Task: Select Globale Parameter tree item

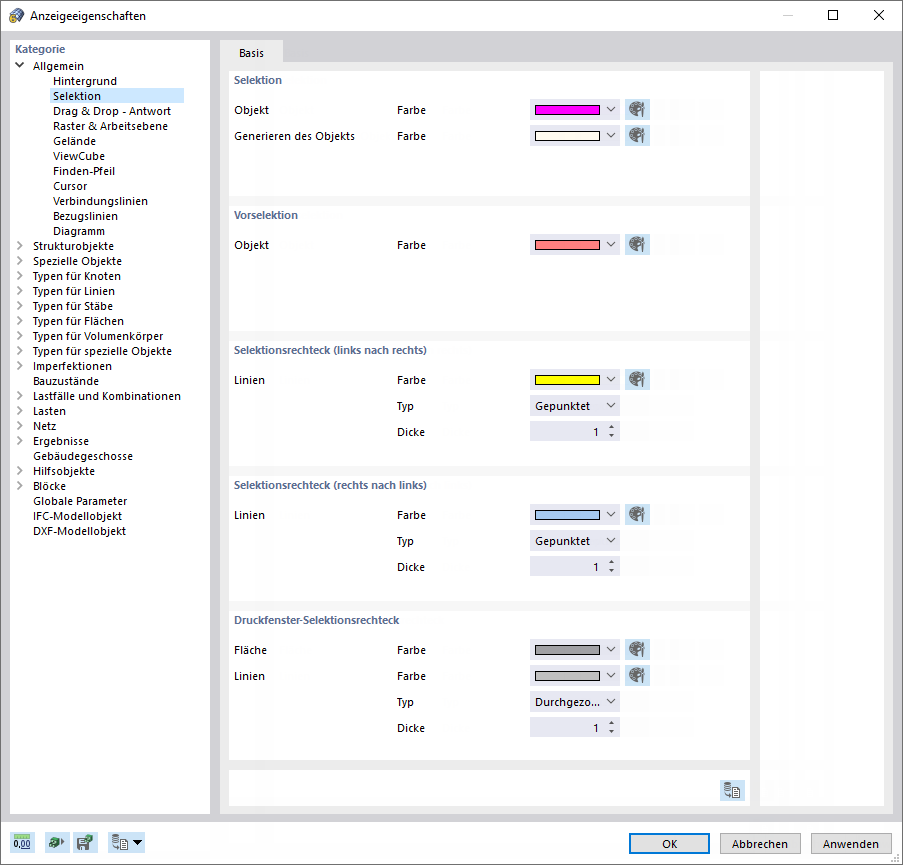Action: [x=79, y=500]
